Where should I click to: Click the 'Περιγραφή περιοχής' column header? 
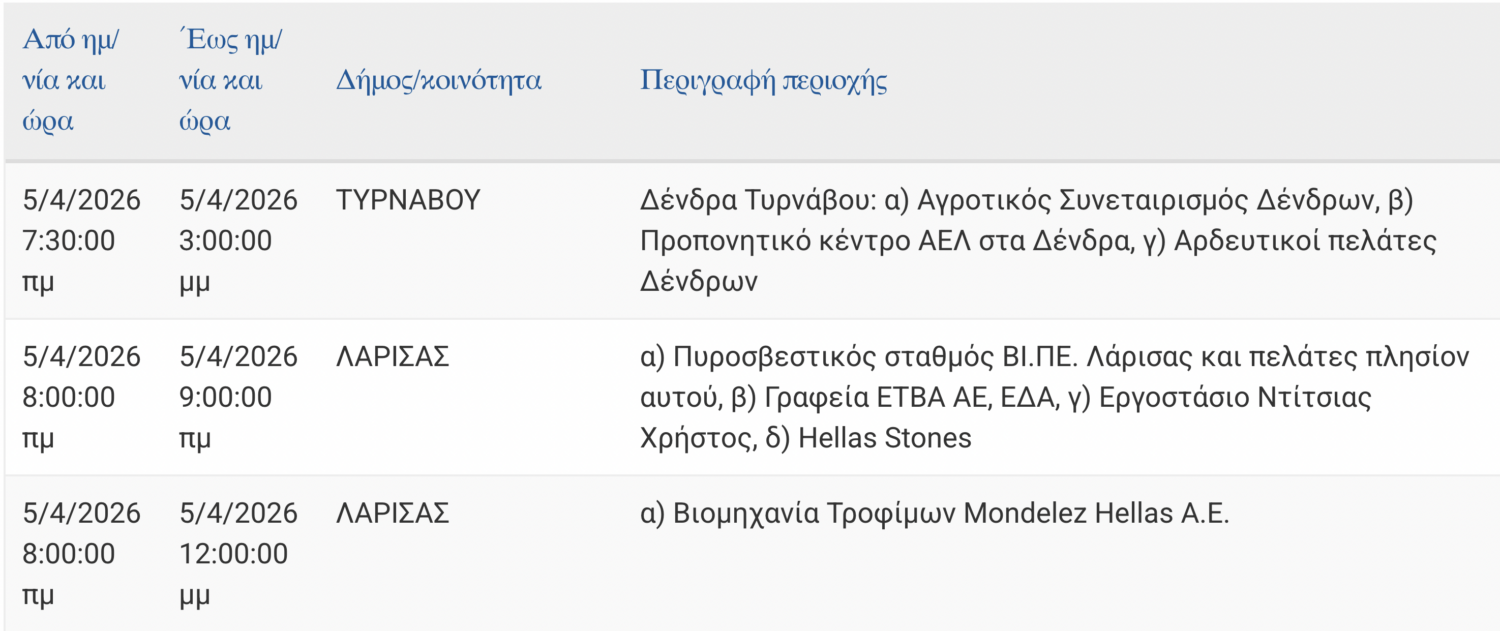pyautogui.click(x=764, y=81)
